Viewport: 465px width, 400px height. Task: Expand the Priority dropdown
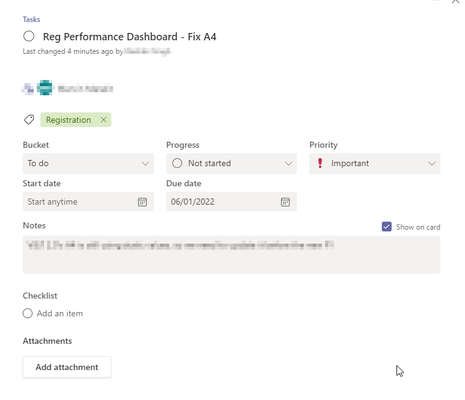375,163
